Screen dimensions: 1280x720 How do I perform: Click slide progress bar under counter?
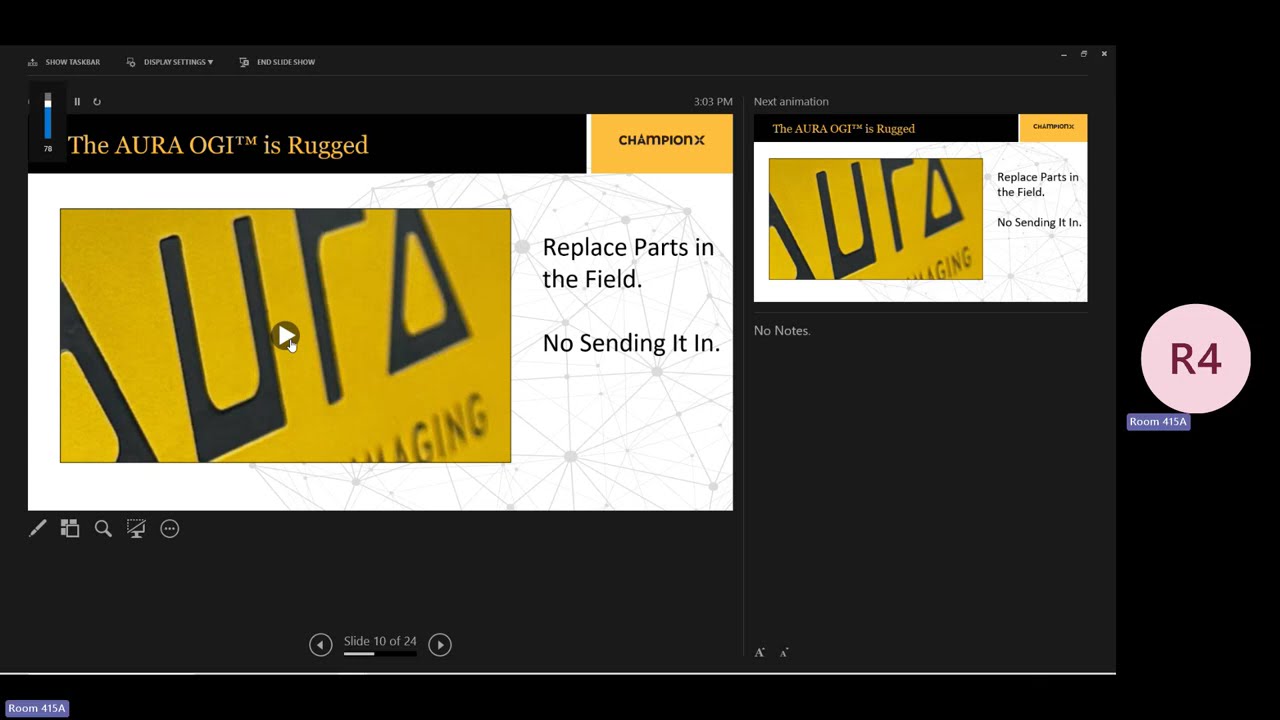(x=380, y=654)
